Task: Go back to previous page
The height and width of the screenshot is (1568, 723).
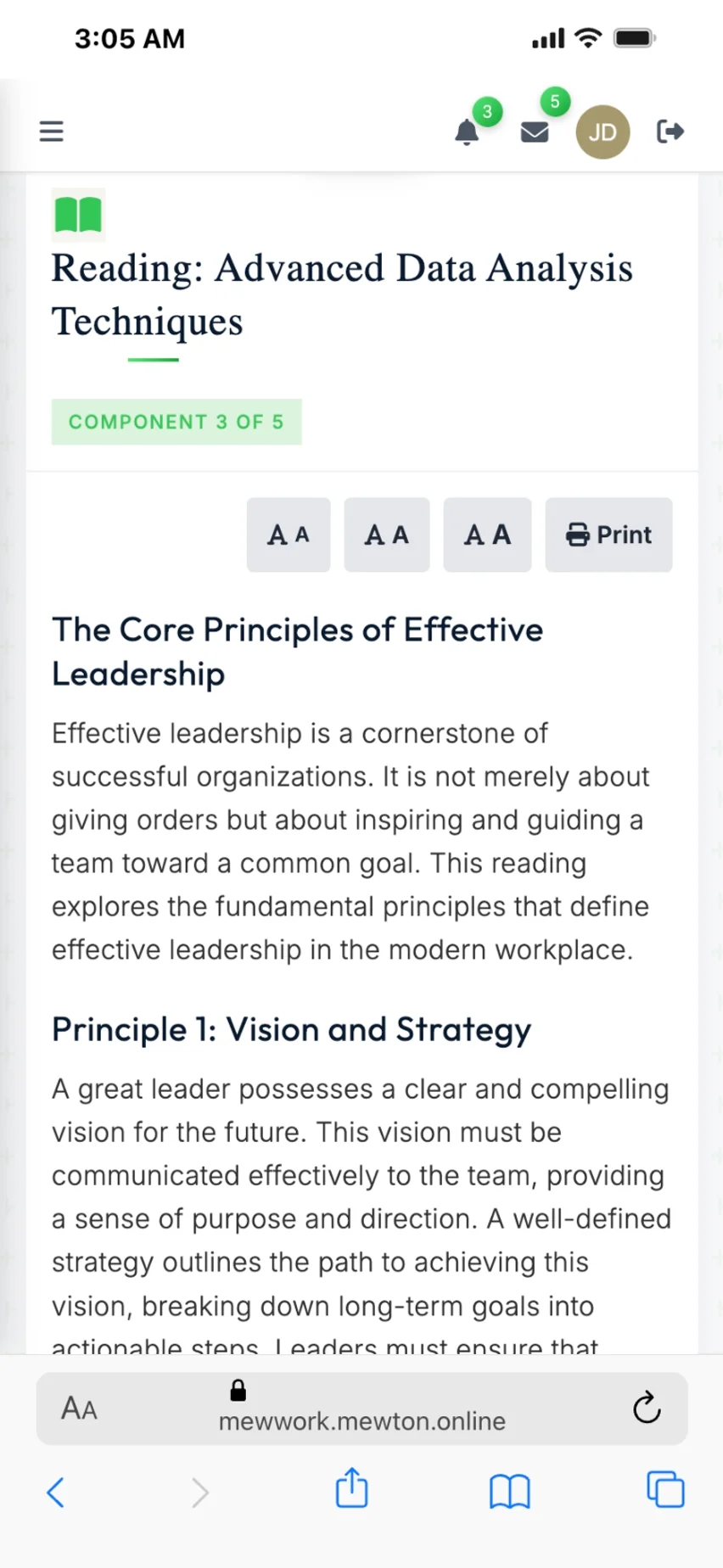Action: (56, 1492)
